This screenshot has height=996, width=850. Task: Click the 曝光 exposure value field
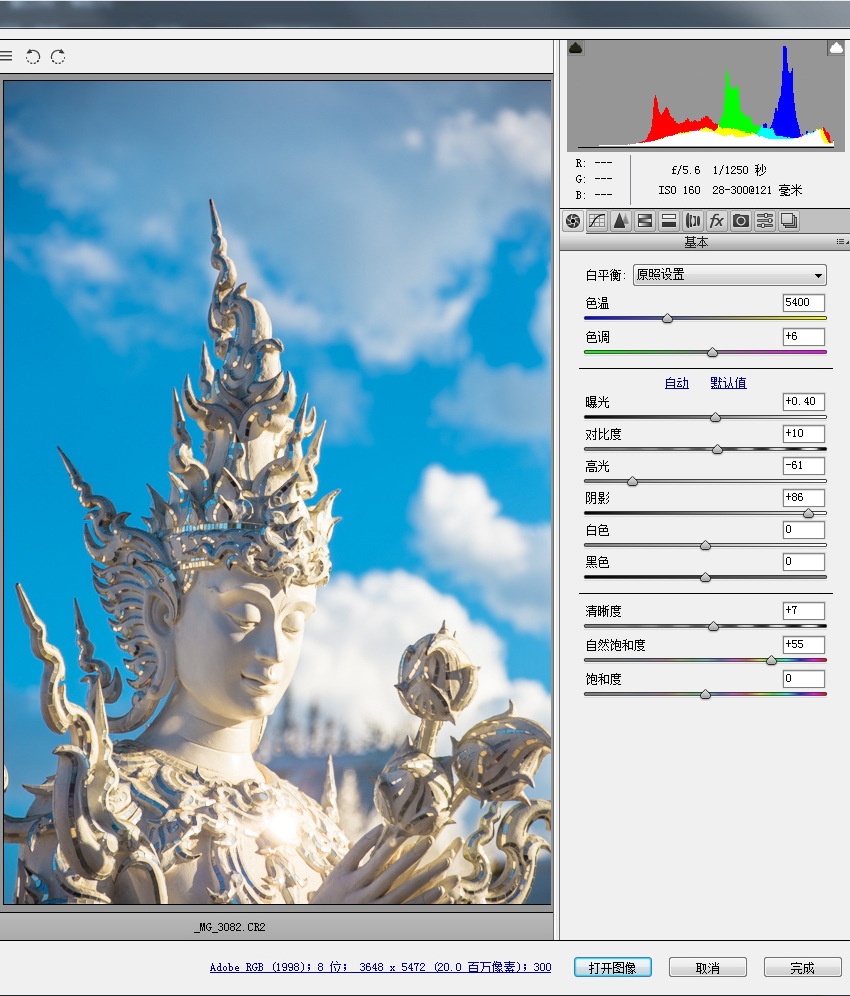804,401
